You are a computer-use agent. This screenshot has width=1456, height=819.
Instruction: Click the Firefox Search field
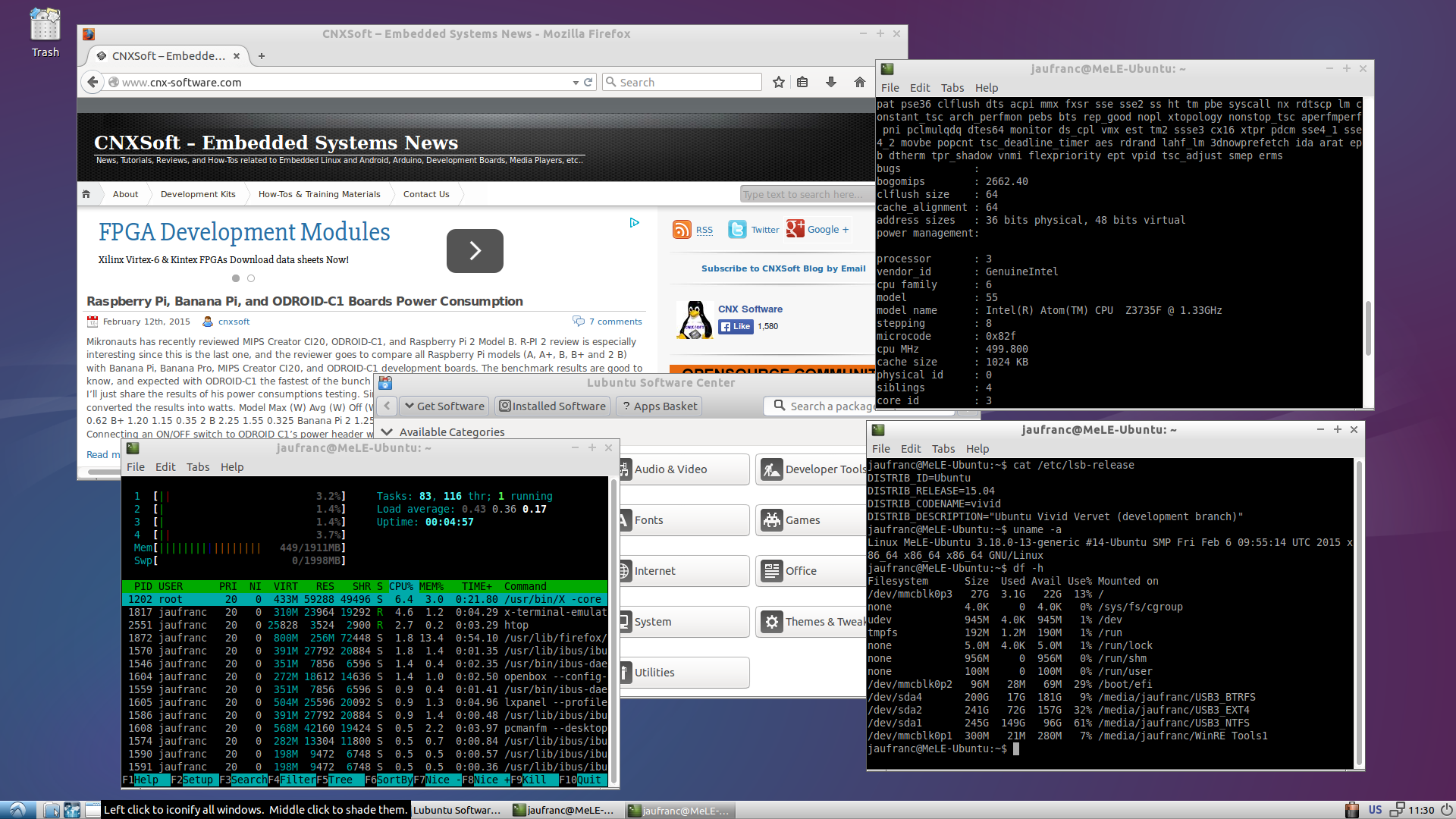(x=682, y=82)
